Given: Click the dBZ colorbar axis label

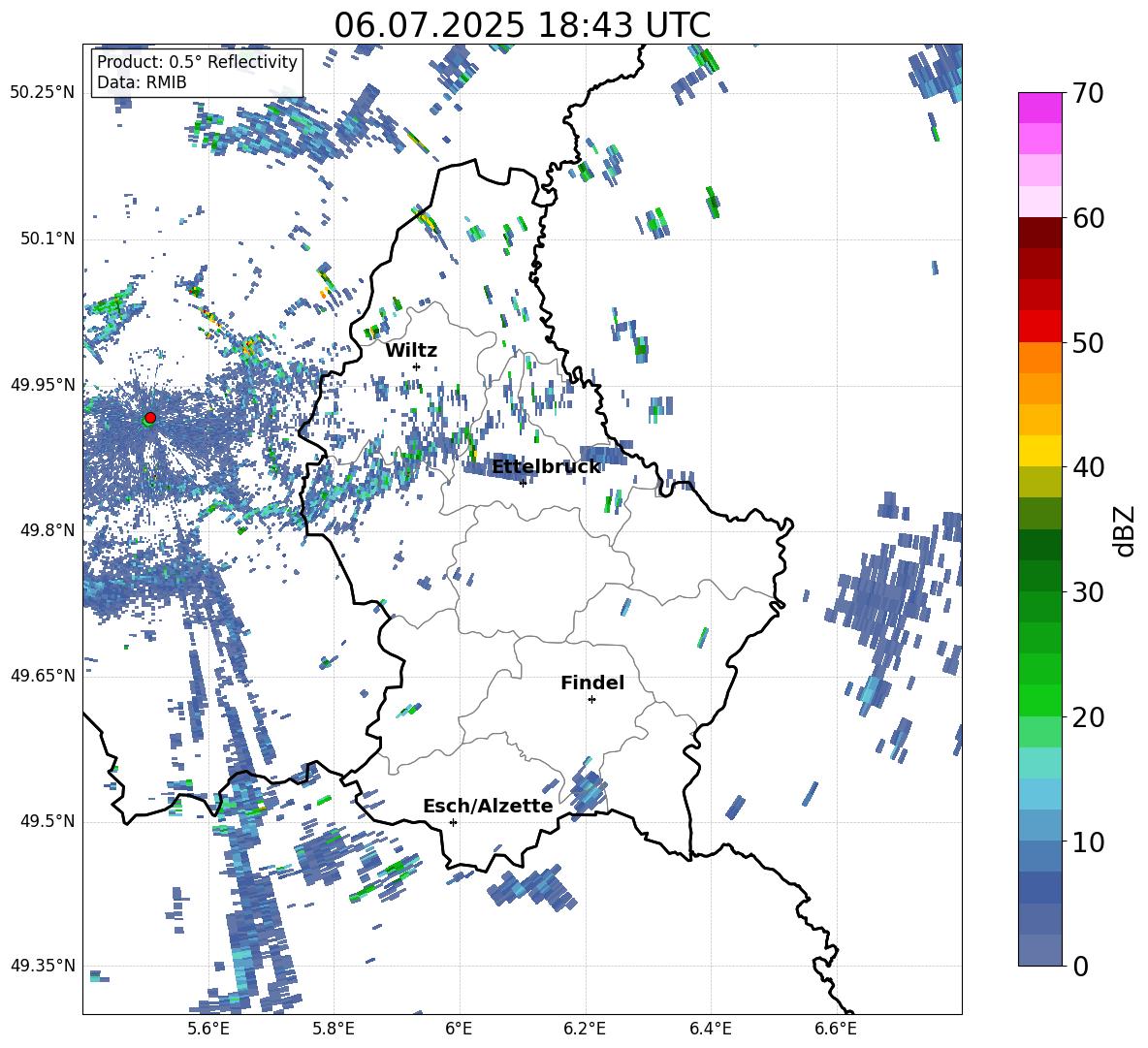Looking at the screenshot, I should coord(1126,530).
